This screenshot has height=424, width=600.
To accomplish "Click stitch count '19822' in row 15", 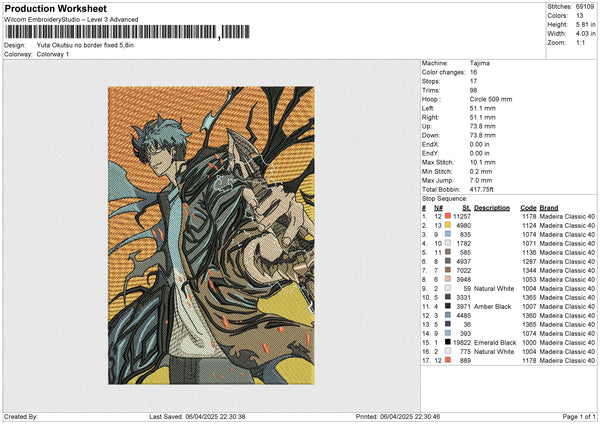I will tap(462, 342).
